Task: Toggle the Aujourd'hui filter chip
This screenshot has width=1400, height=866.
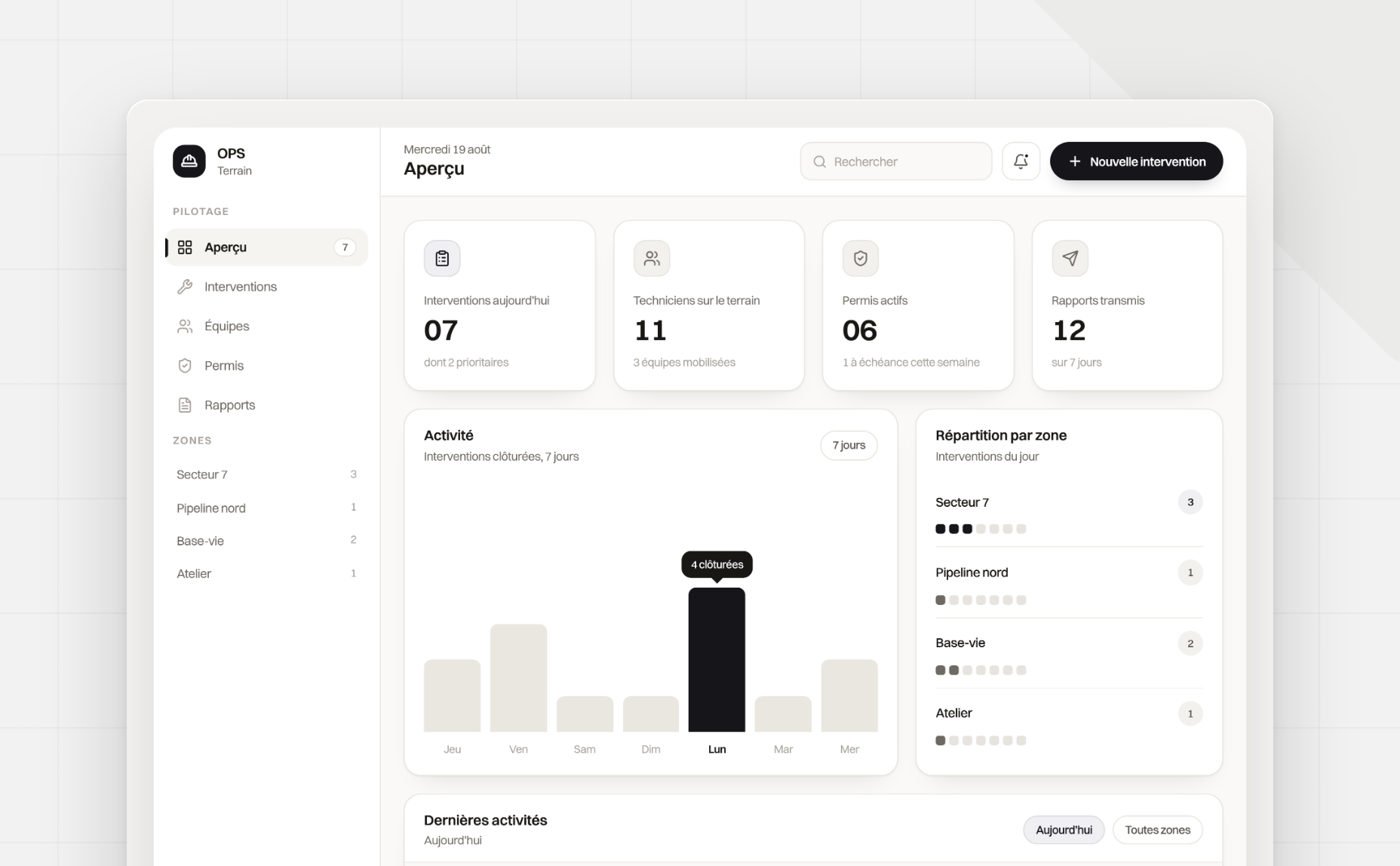Action: 1064,830
